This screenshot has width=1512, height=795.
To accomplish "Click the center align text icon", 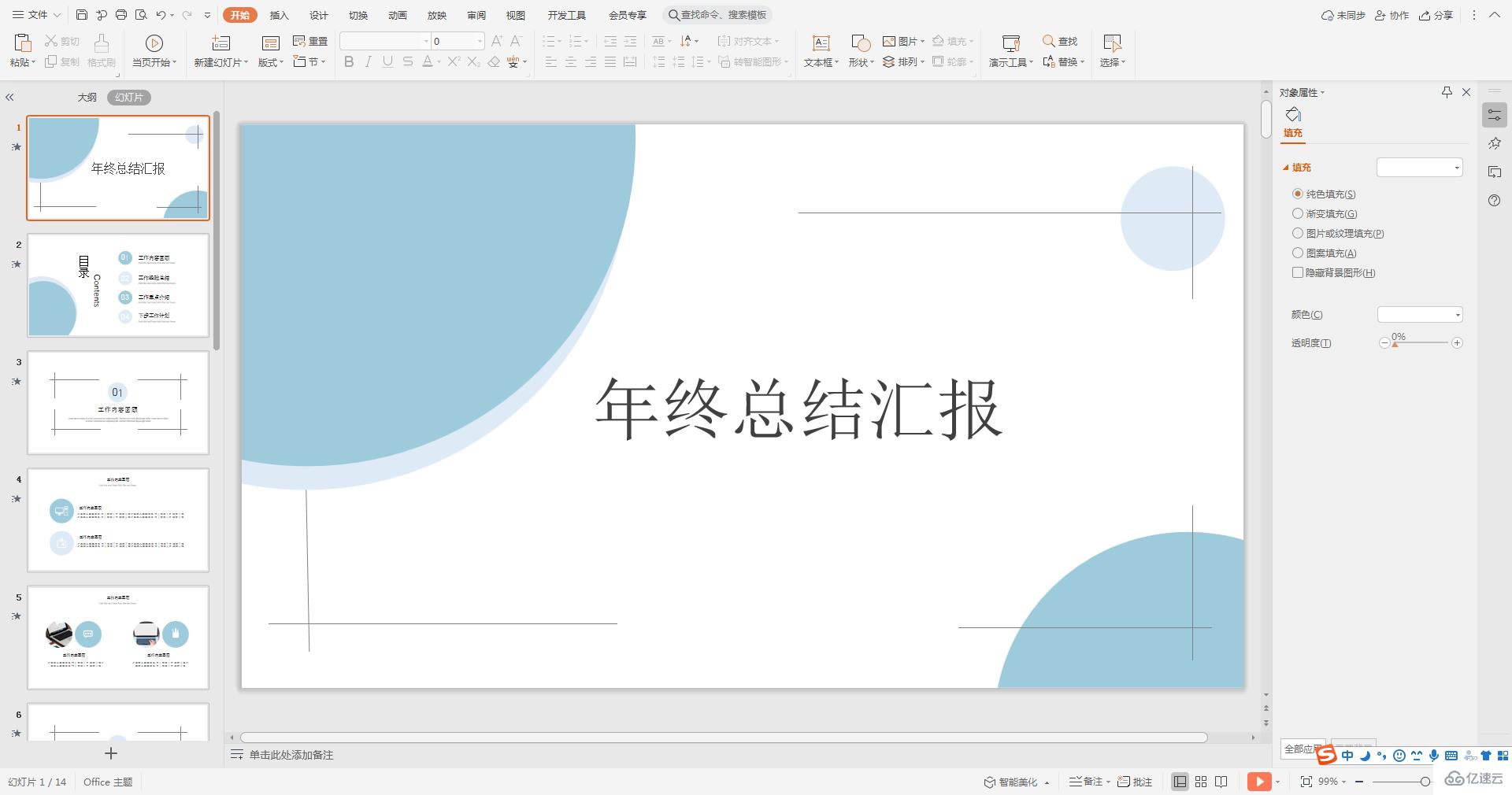I will (x=571, y=61).
